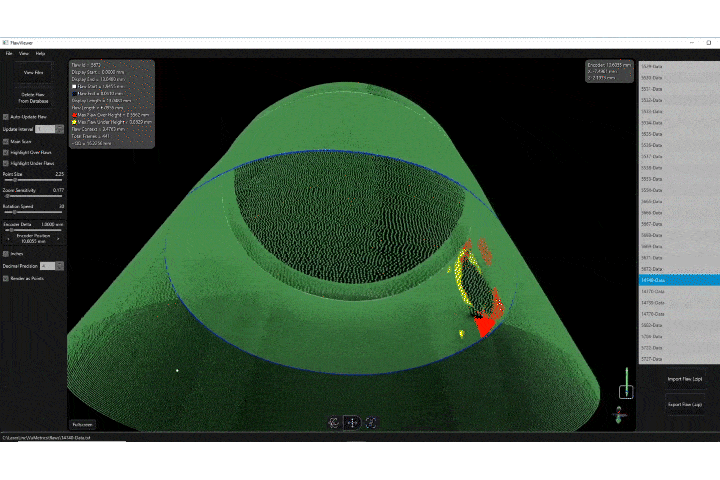Click the green up-axis indicator icon
720x480 pixels.
[x=626, y=381]
